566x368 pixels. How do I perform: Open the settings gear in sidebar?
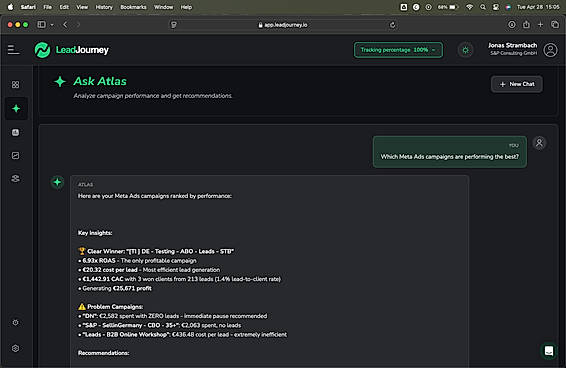(16, 348)
